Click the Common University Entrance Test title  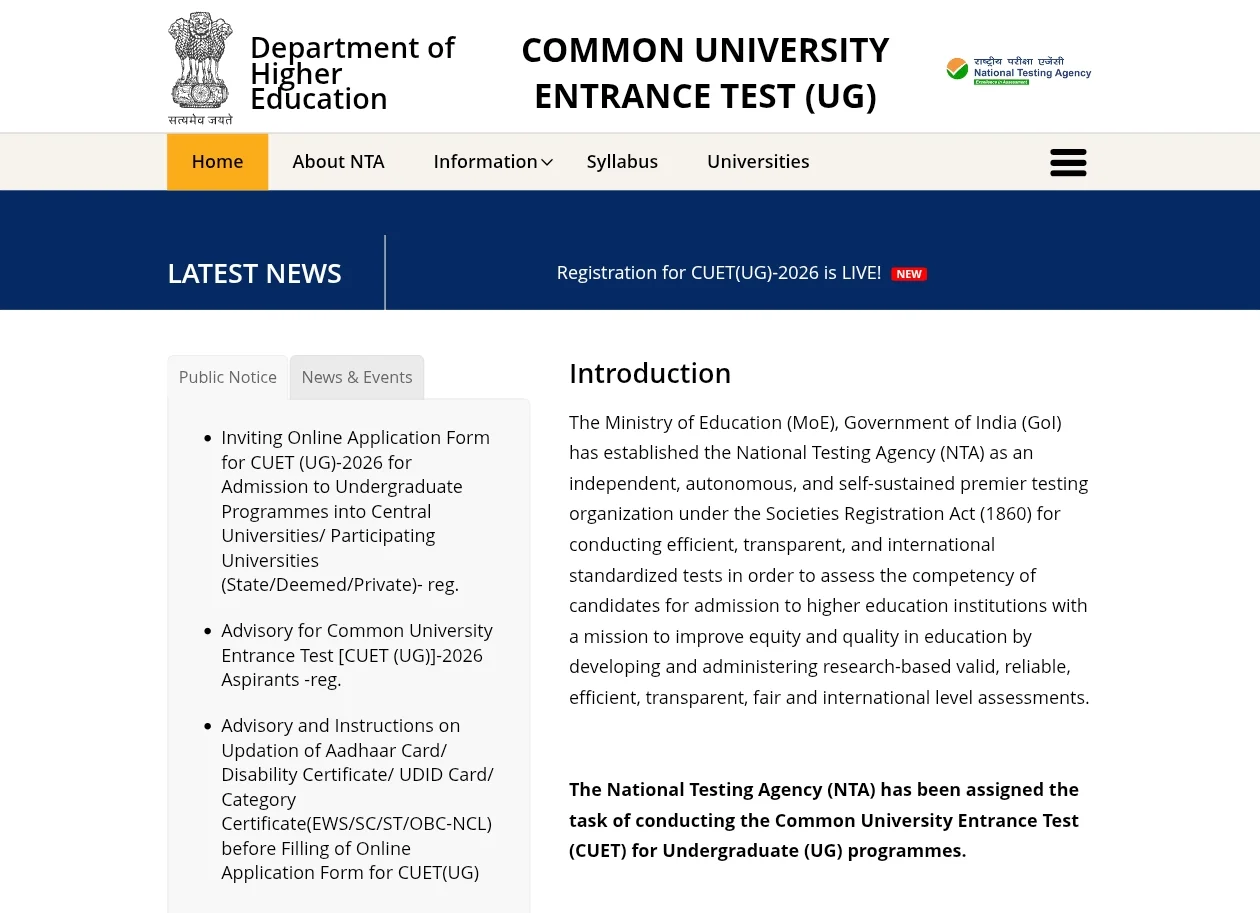(704, 73)
